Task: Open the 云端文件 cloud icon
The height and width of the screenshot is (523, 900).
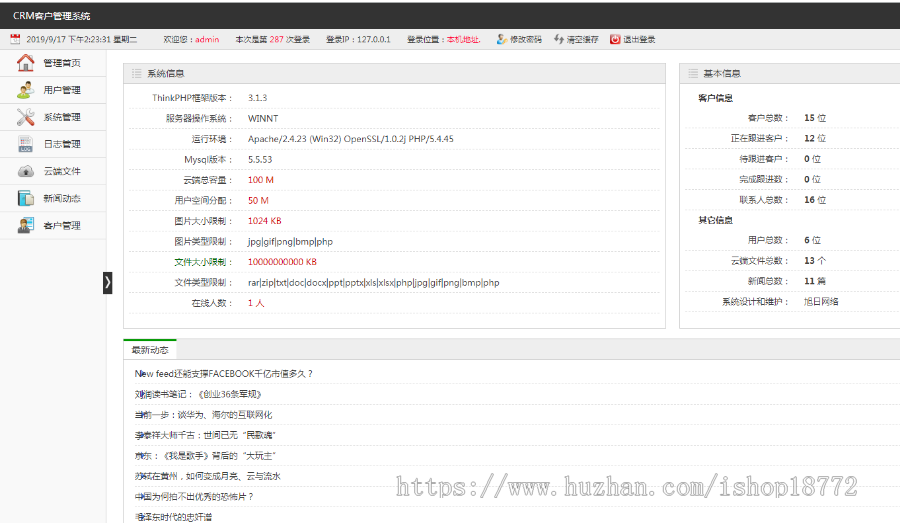Action: [x=25, y=171]
